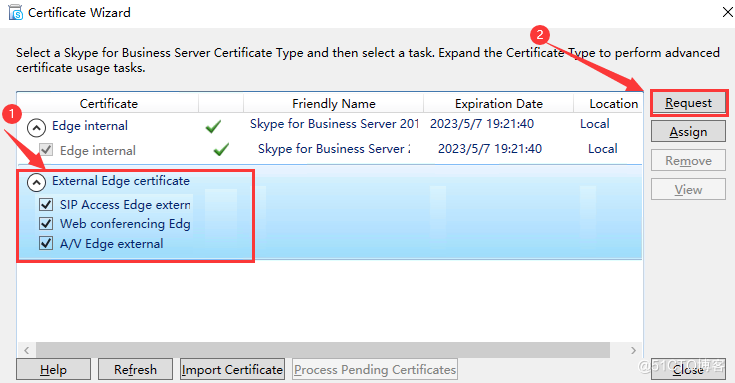Uncheck Web conferencing Edge checkbox
Viewport: 735px width, 383px height.
(x=45, y=224)
